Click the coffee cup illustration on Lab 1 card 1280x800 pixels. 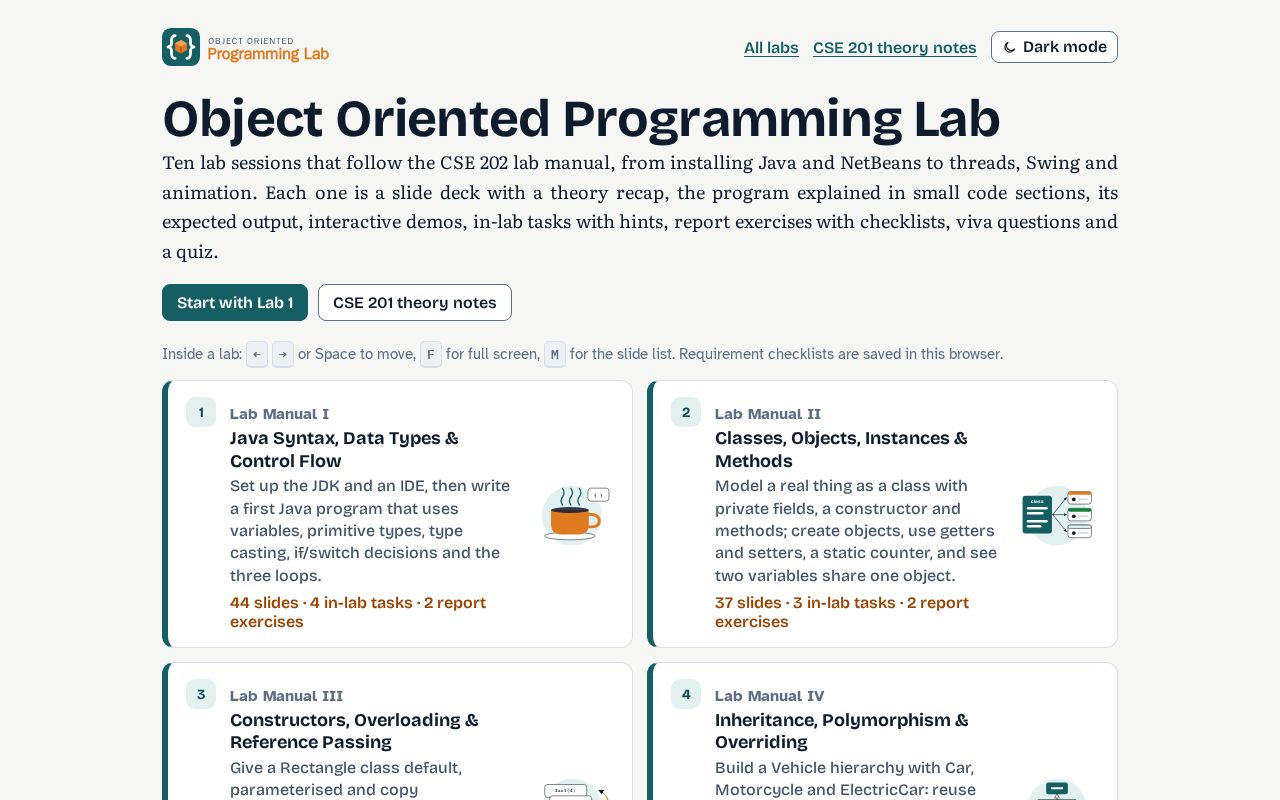click(575, 514)
